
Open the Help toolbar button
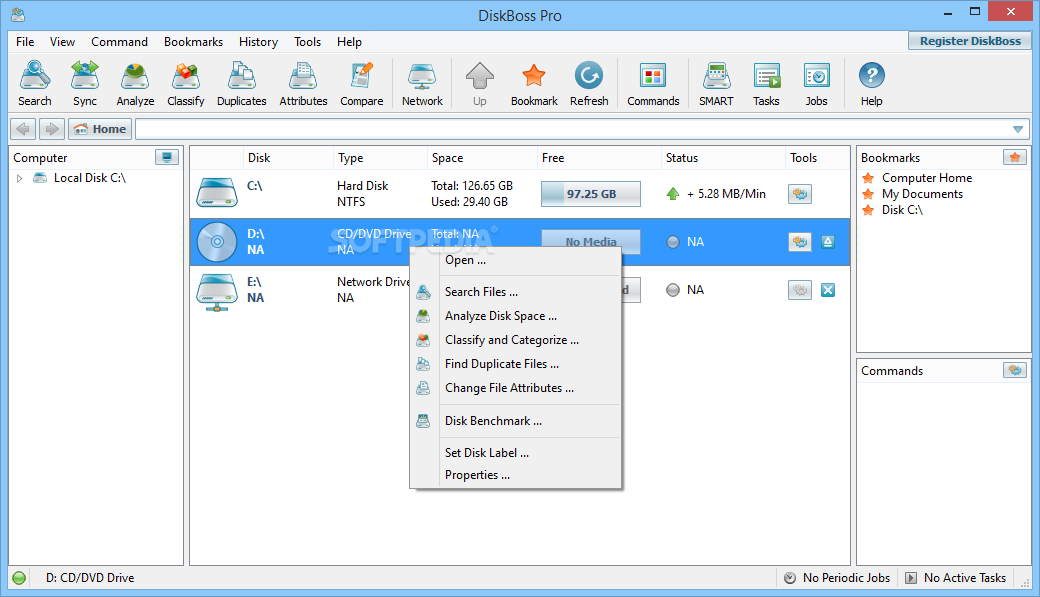click(872, 84)
